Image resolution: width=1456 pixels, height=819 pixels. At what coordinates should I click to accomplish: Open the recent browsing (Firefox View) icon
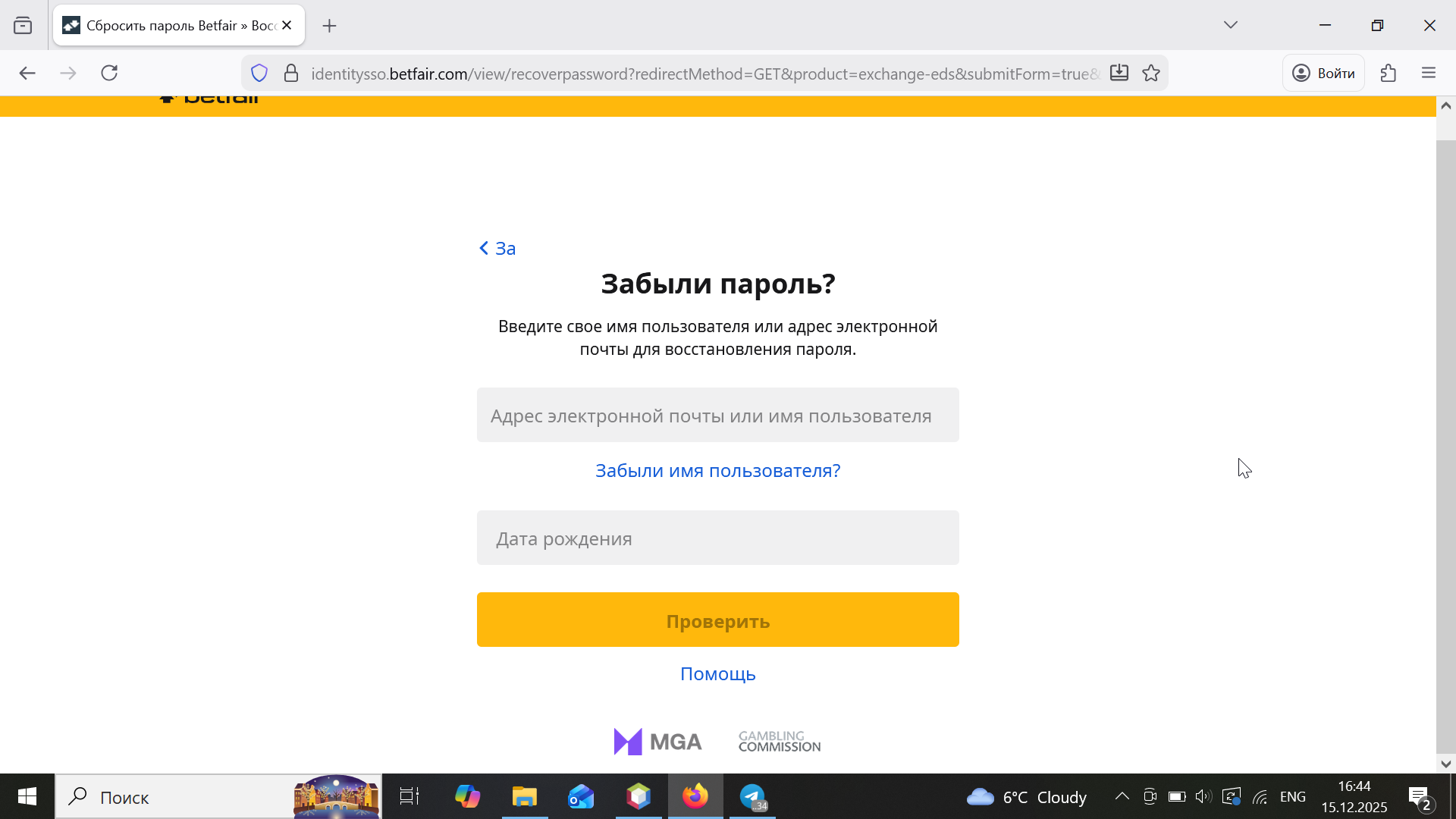pyautogui.click(x=23, y=26)
